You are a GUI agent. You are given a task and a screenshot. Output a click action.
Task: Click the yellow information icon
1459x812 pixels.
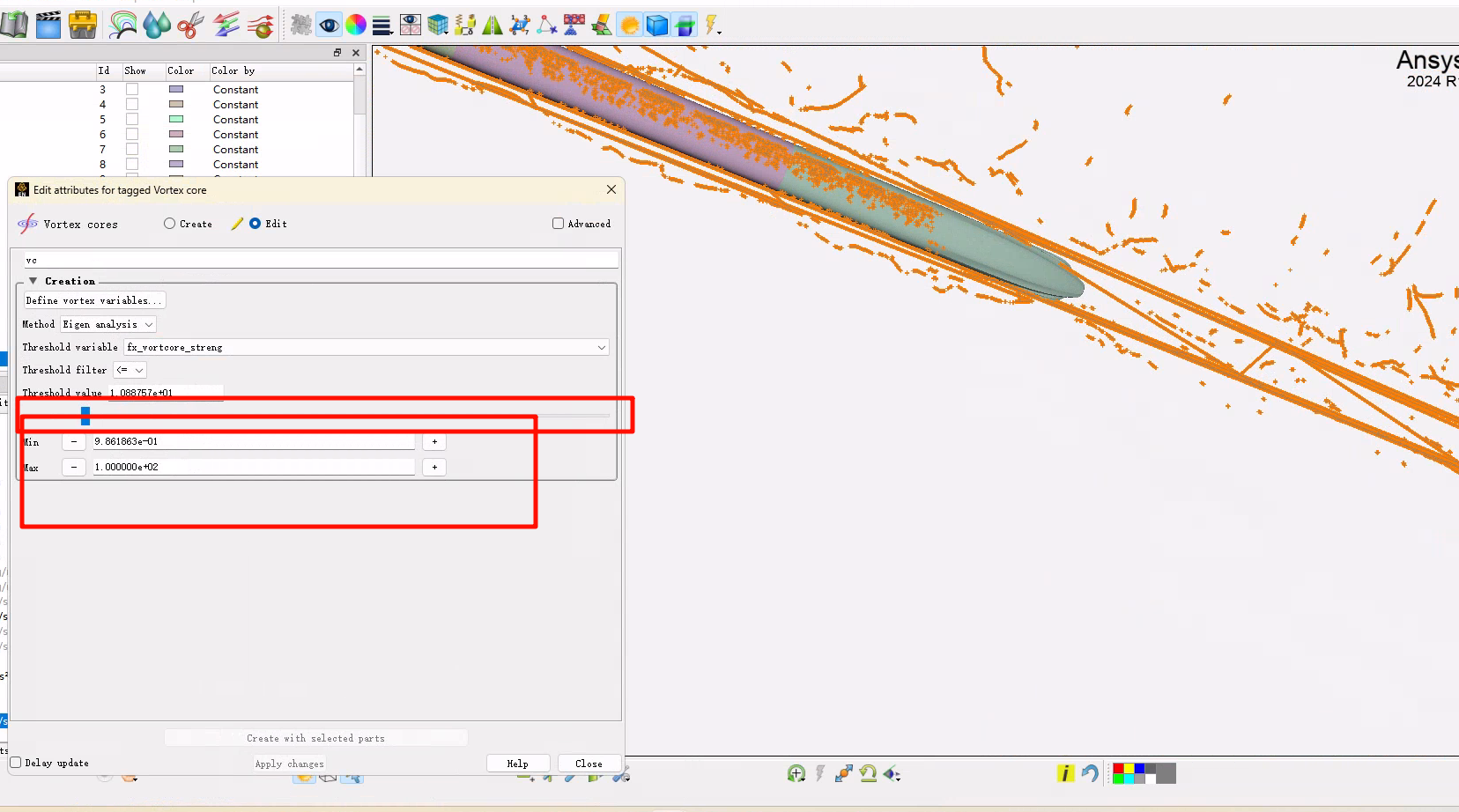[x=1065, y=773]
